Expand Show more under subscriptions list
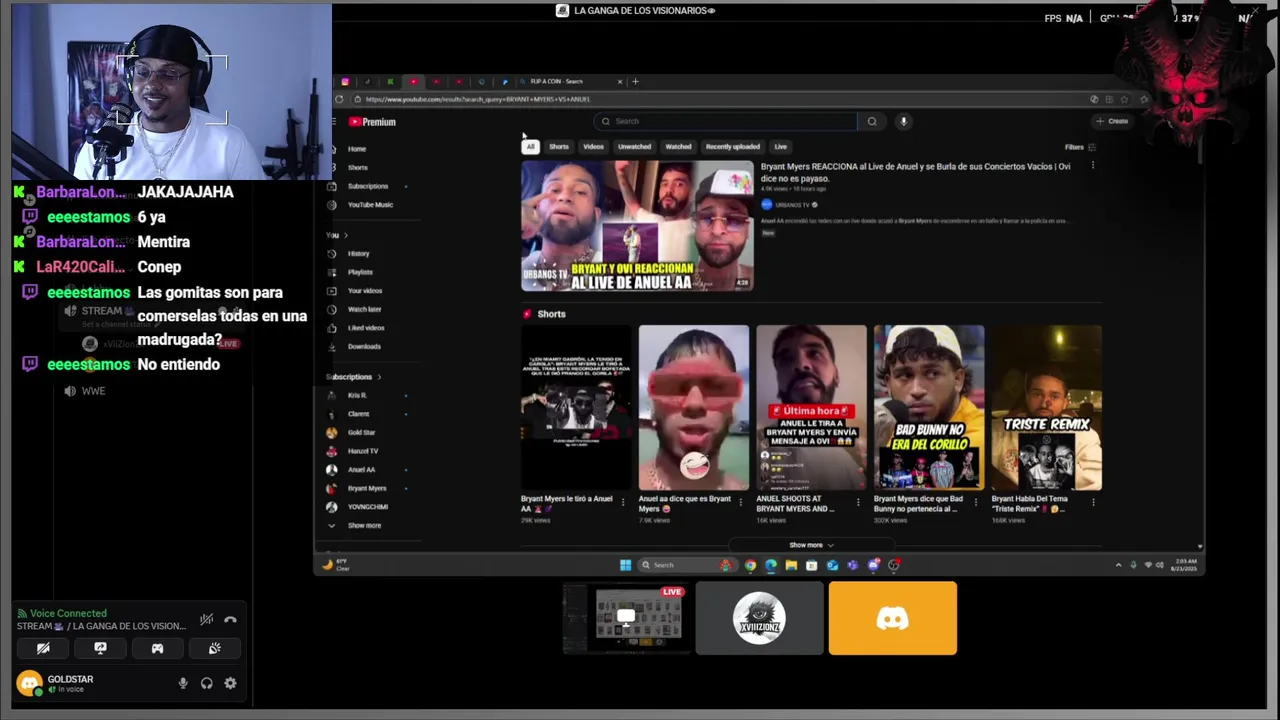1280x720 pixels. click(356, 525)
